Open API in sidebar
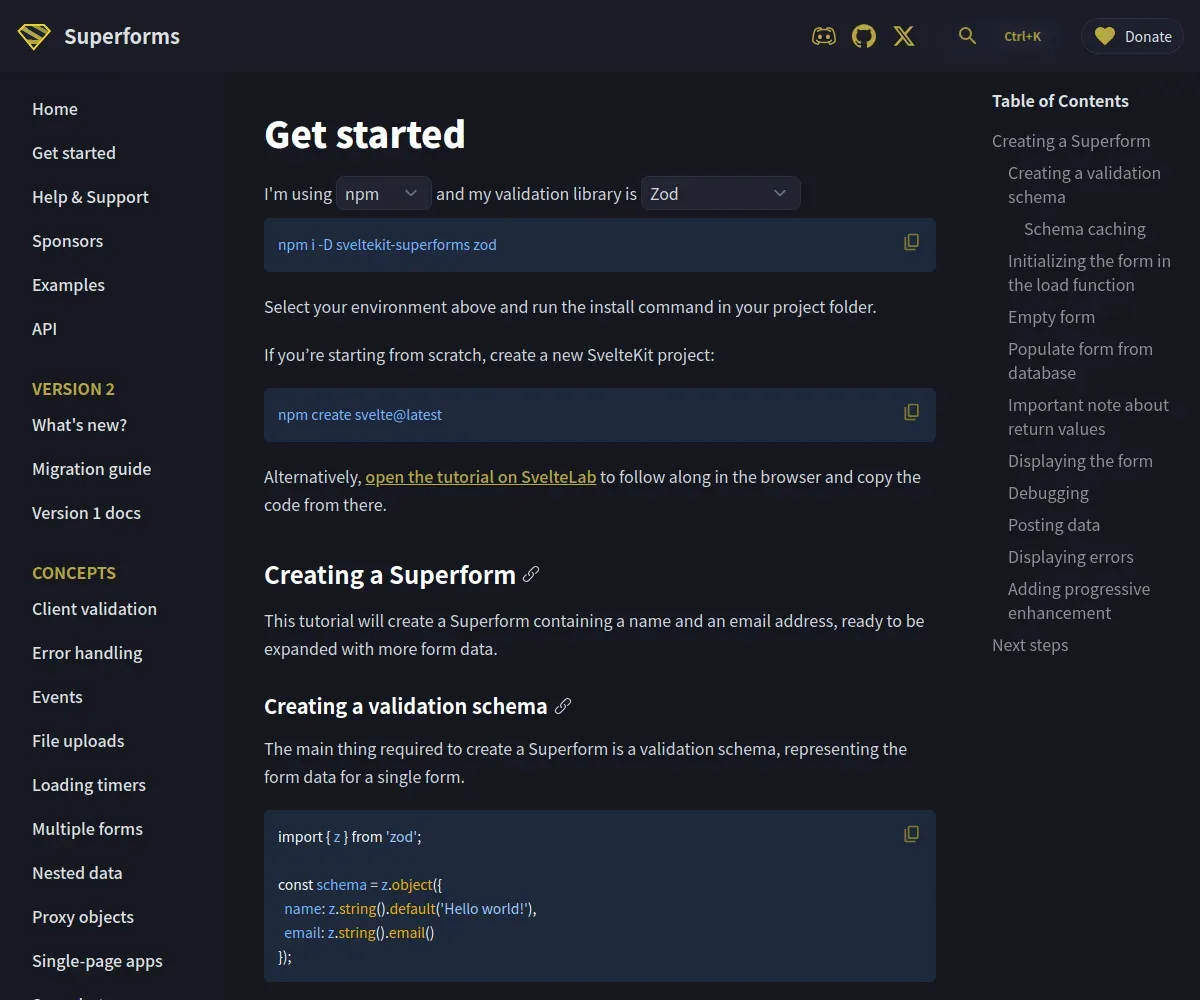Screen dimensions: 1200x1000 coord(44,329)
